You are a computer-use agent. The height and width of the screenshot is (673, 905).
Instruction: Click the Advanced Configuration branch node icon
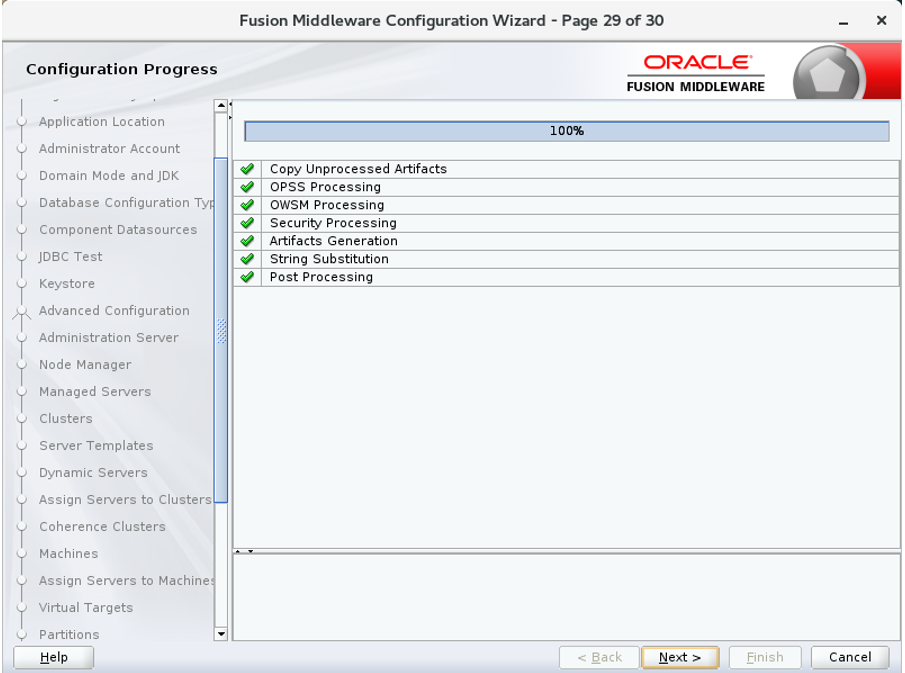(x=22, y=312)
